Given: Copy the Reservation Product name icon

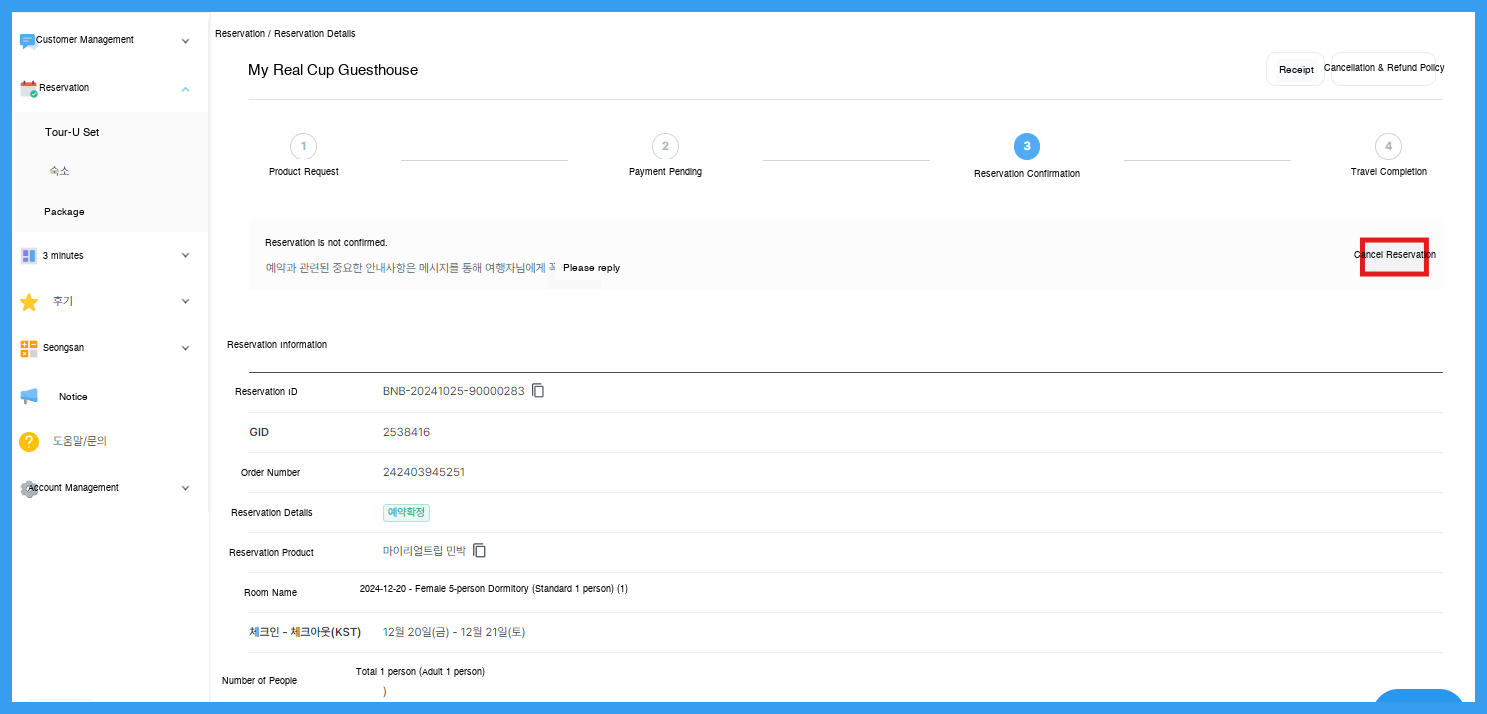Looking at the screenshot, I should pos(480,551).
